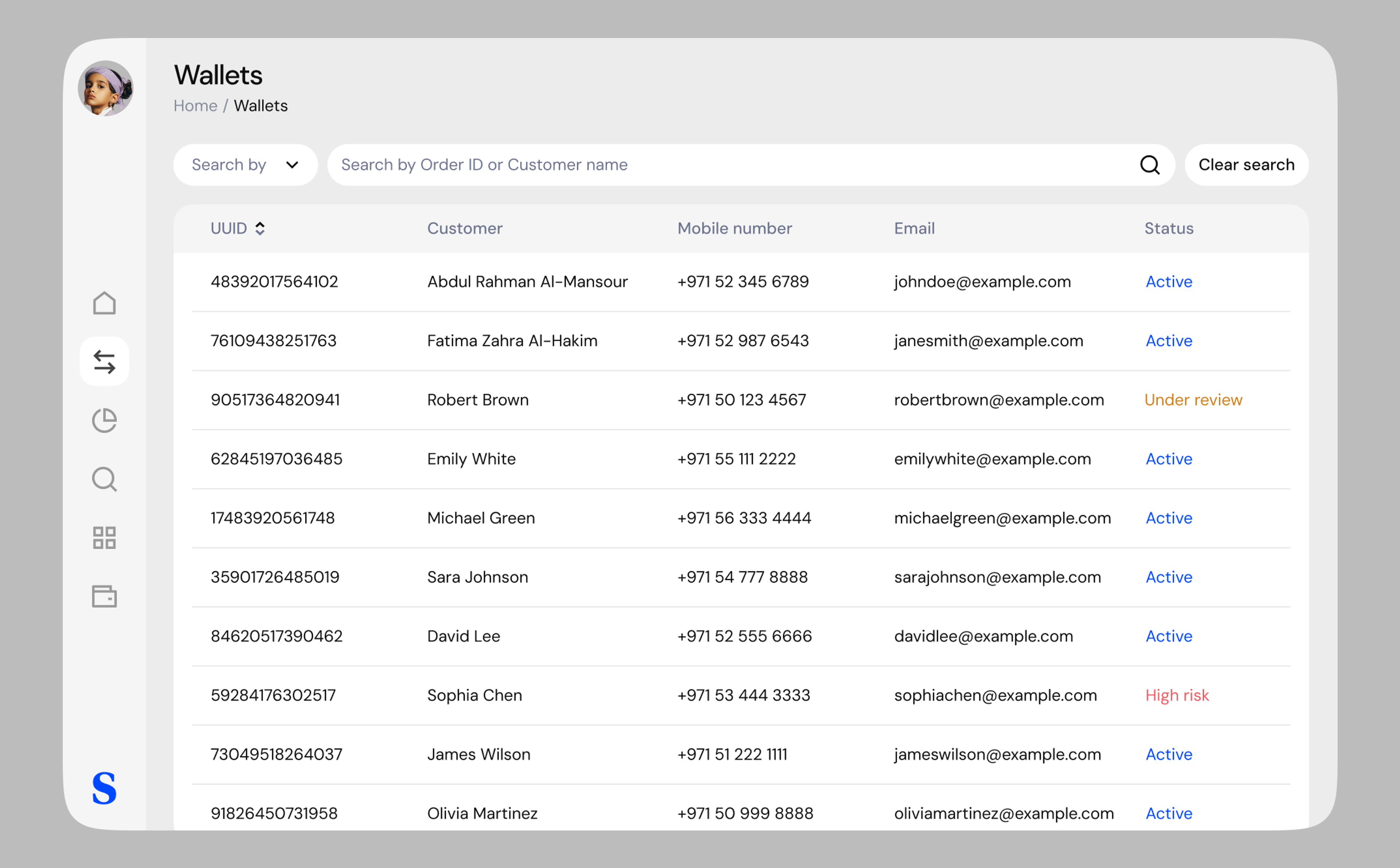1400x868 pixels.
Task: Click email davidlee@example.com
Action: click(x=984, y=637)
